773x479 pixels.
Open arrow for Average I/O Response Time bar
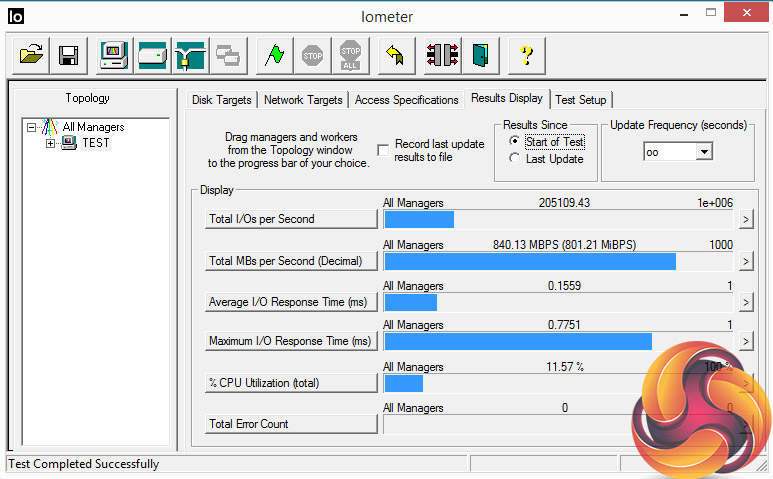click(746, 302)
